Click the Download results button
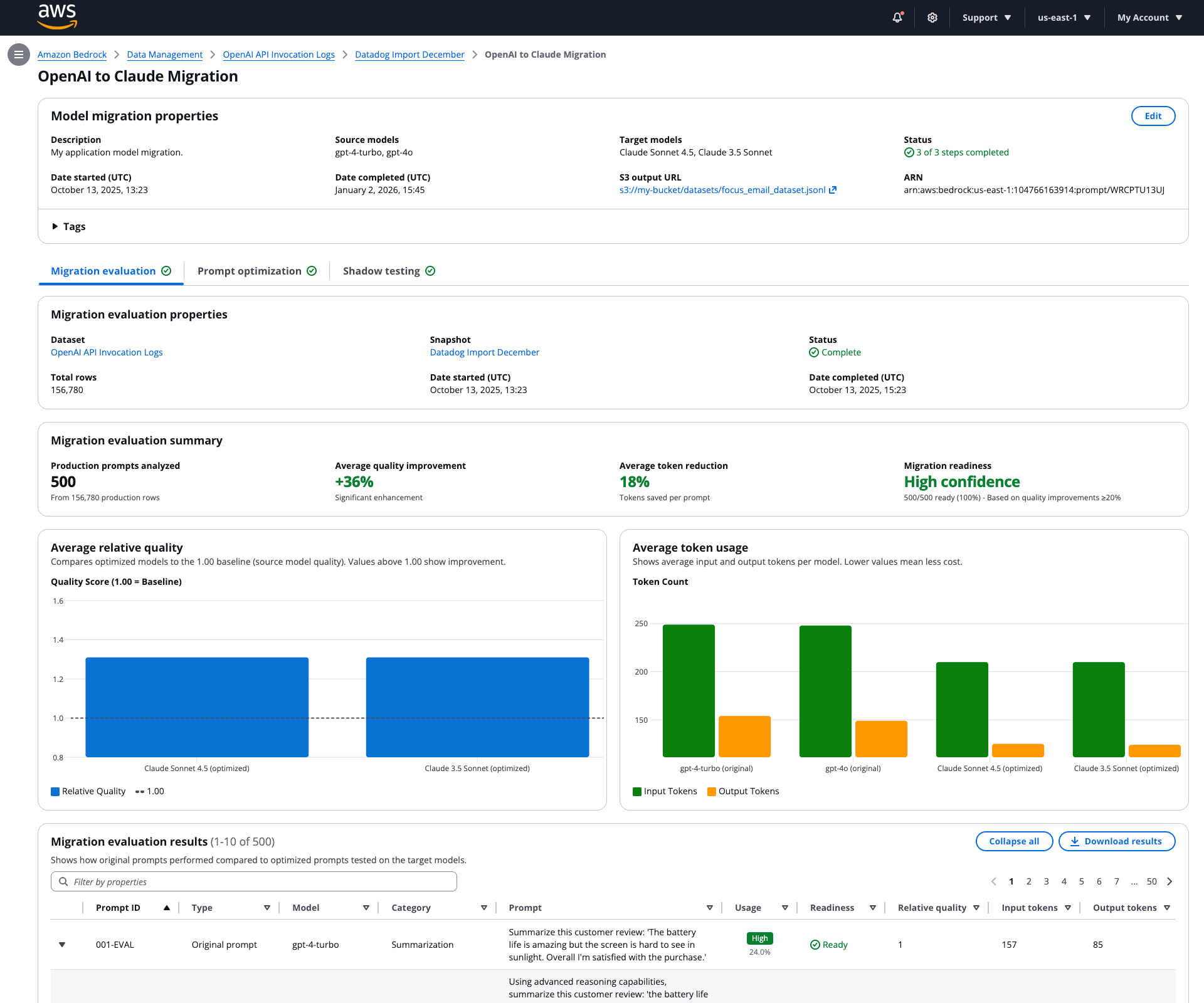This screenshot has width=1204, height=1003. (1117, 841)
